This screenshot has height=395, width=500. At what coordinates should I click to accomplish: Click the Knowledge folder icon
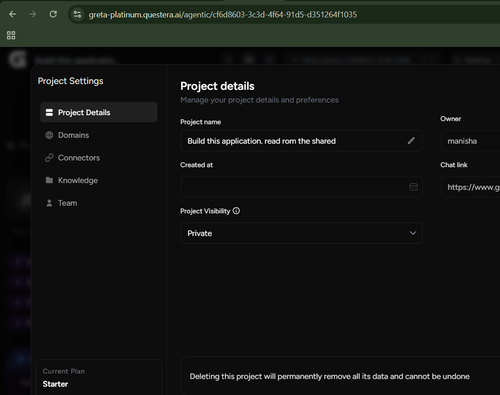[49, 180]
